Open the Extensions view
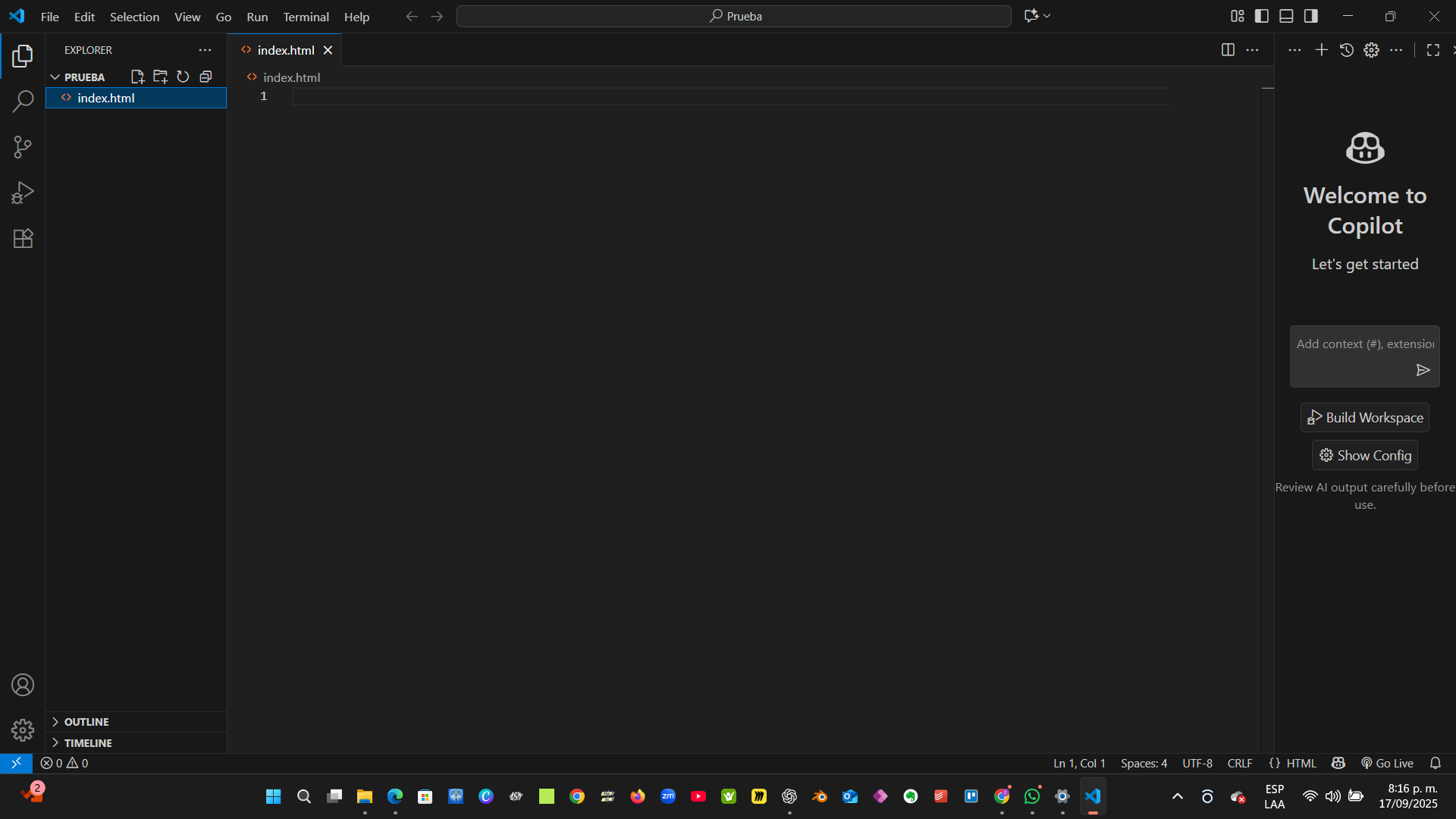 [23, 239]
